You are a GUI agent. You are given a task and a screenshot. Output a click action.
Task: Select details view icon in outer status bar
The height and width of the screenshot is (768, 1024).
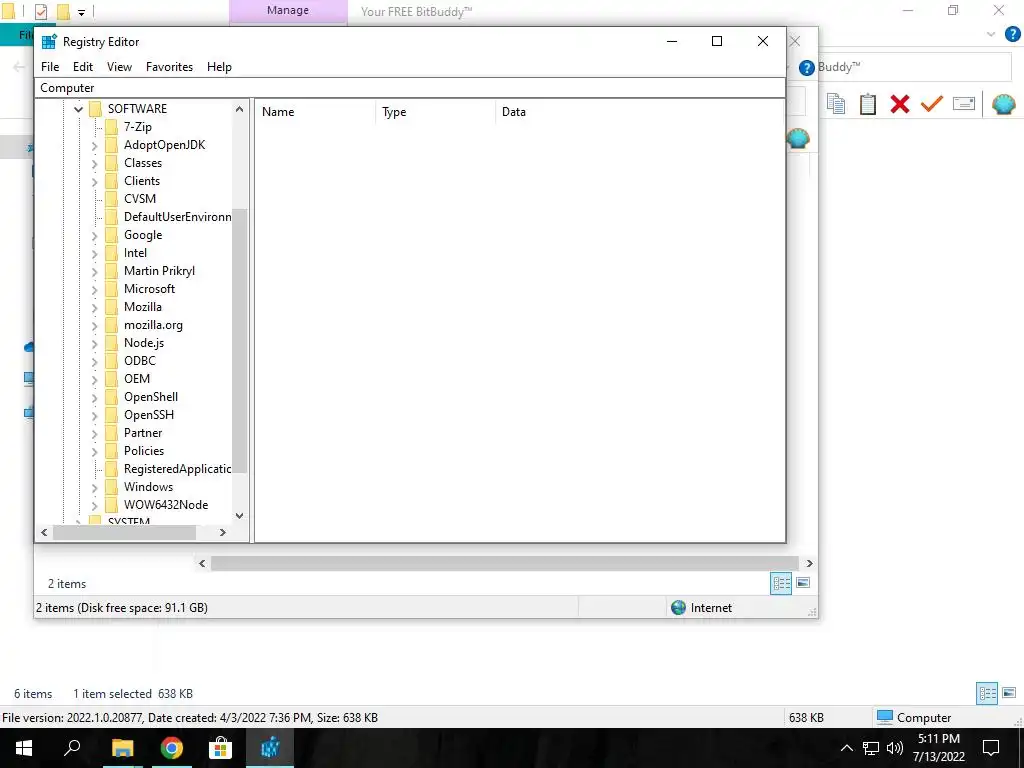tap(987, 693)
